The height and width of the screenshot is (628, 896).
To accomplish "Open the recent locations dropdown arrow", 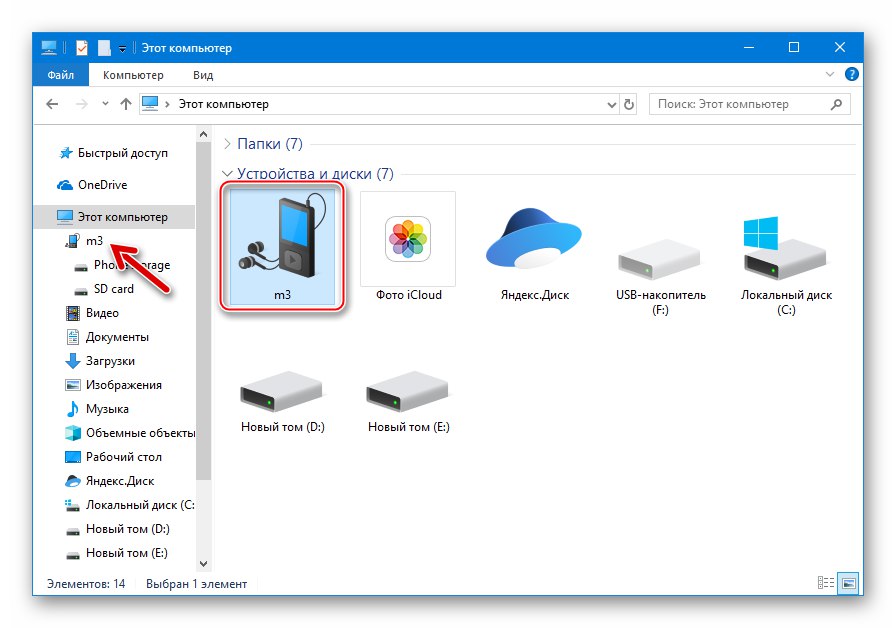I will click(105, 104).
